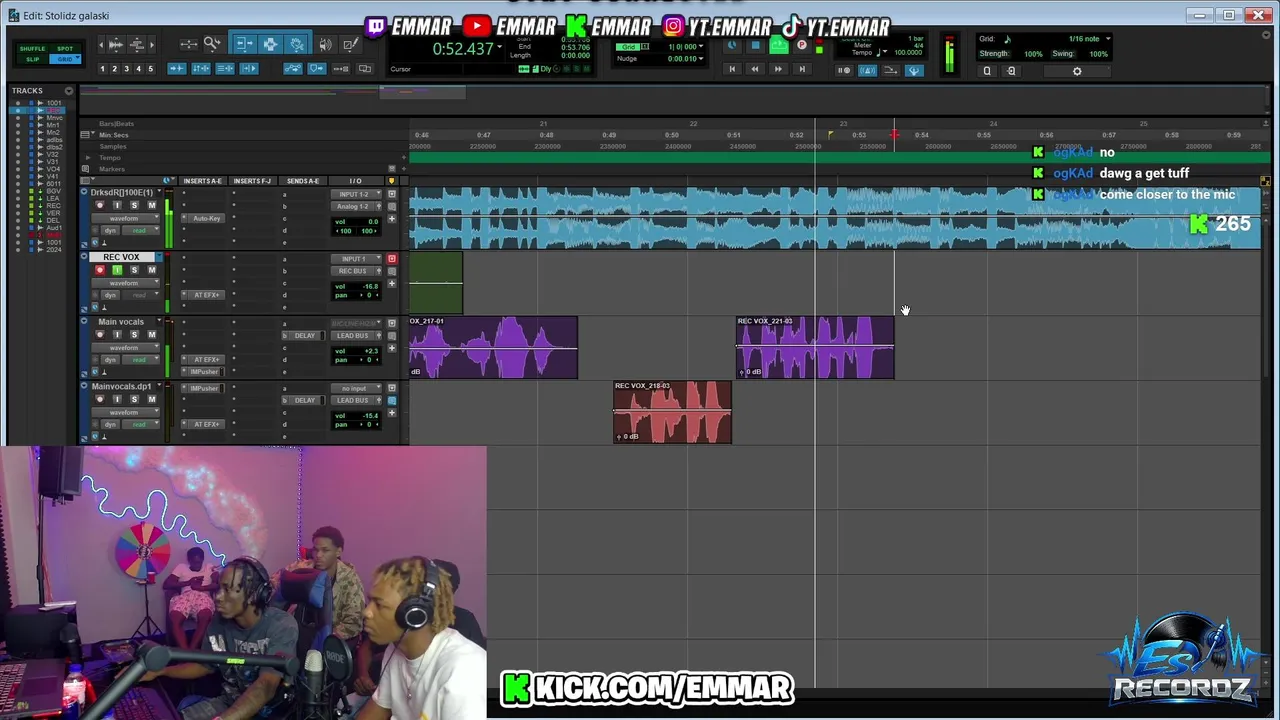
Task: Open IMPusher insert on Mainvocals.dp1 track
Action: 204,388
